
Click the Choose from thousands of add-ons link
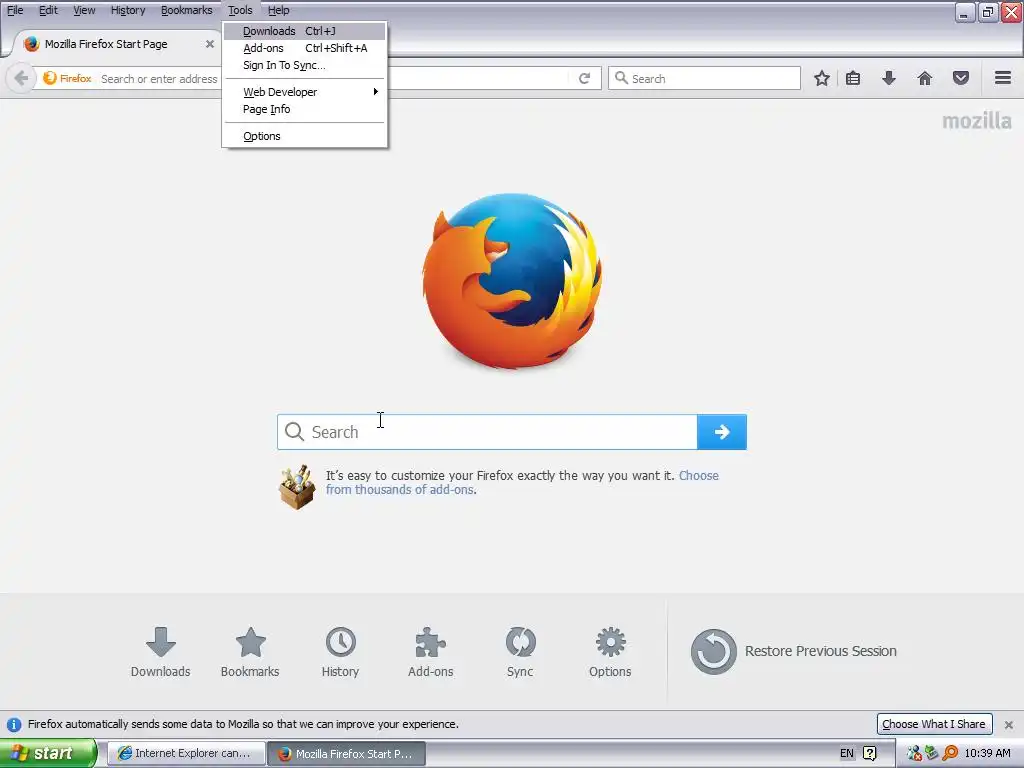(522, 483)
